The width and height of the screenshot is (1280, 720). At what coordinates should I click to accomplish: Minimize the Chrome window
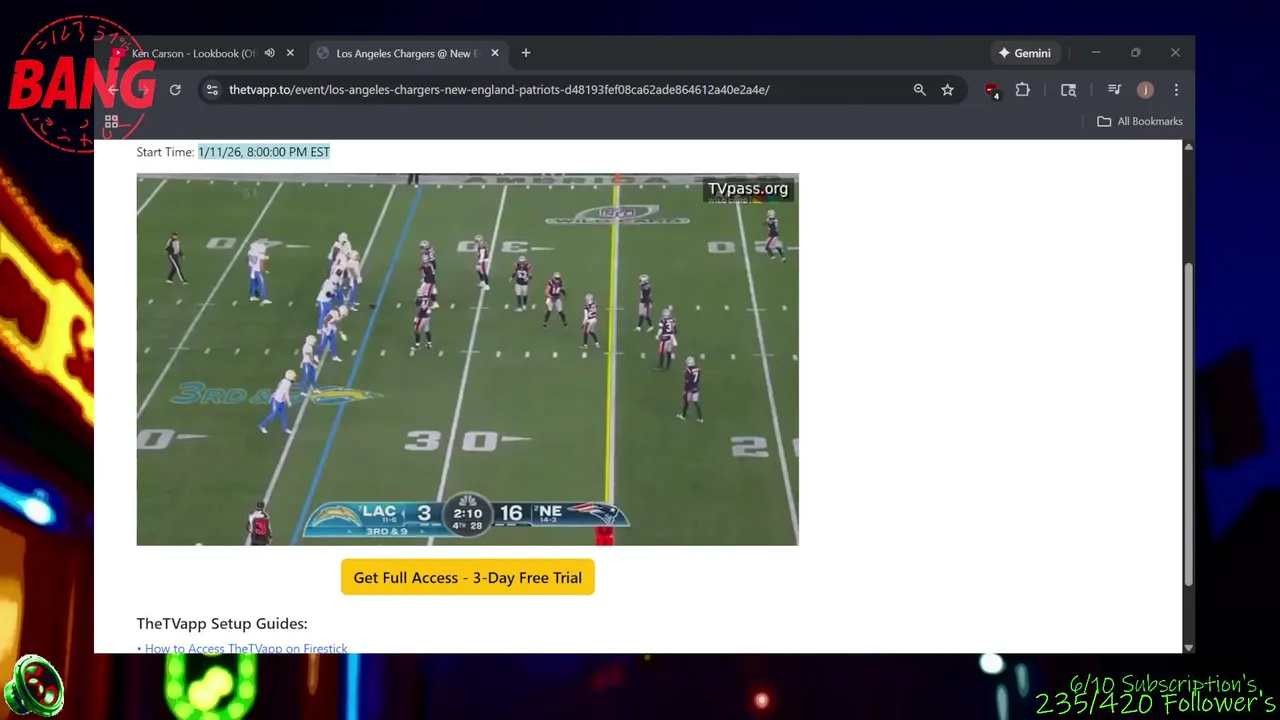tap(1096, 53)
